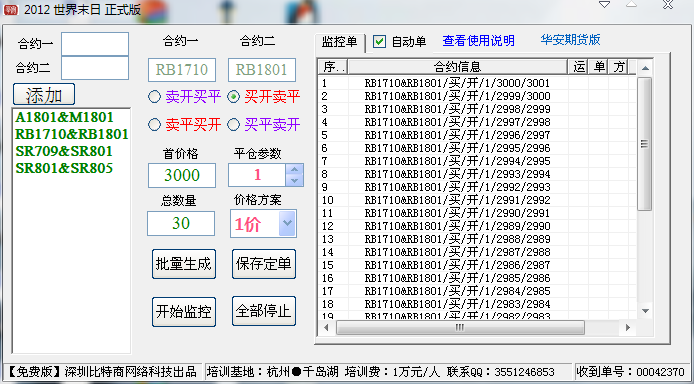Viewport: 694px width, 384px height.
Task: Select row 3 with prices 2998/2999
Action: (477, 109)
